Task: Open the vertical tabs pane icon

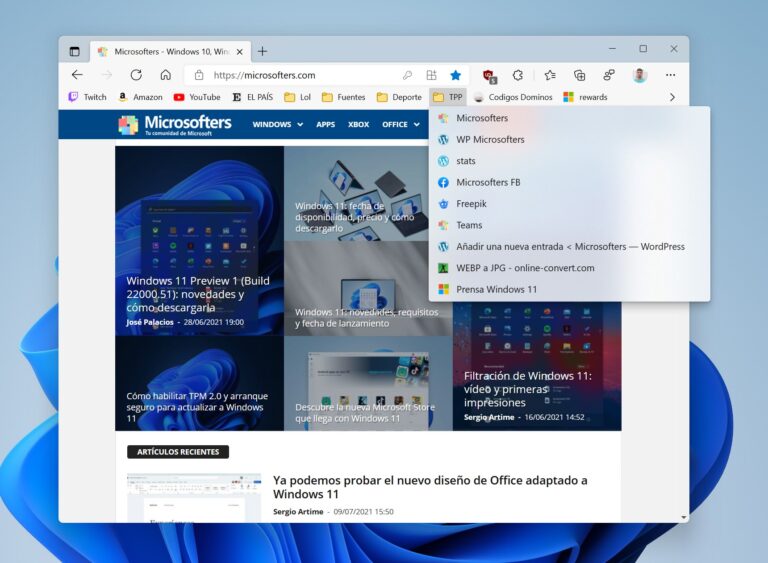Action: [x=74, y=51]
